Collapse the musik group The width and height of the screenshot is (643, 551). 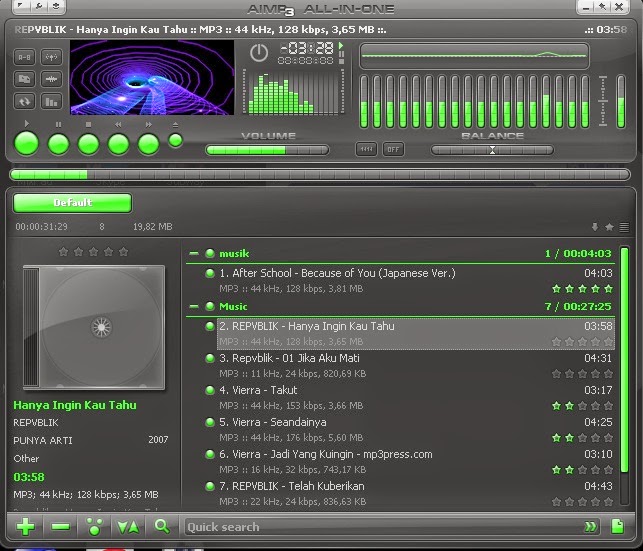(194, 253)
